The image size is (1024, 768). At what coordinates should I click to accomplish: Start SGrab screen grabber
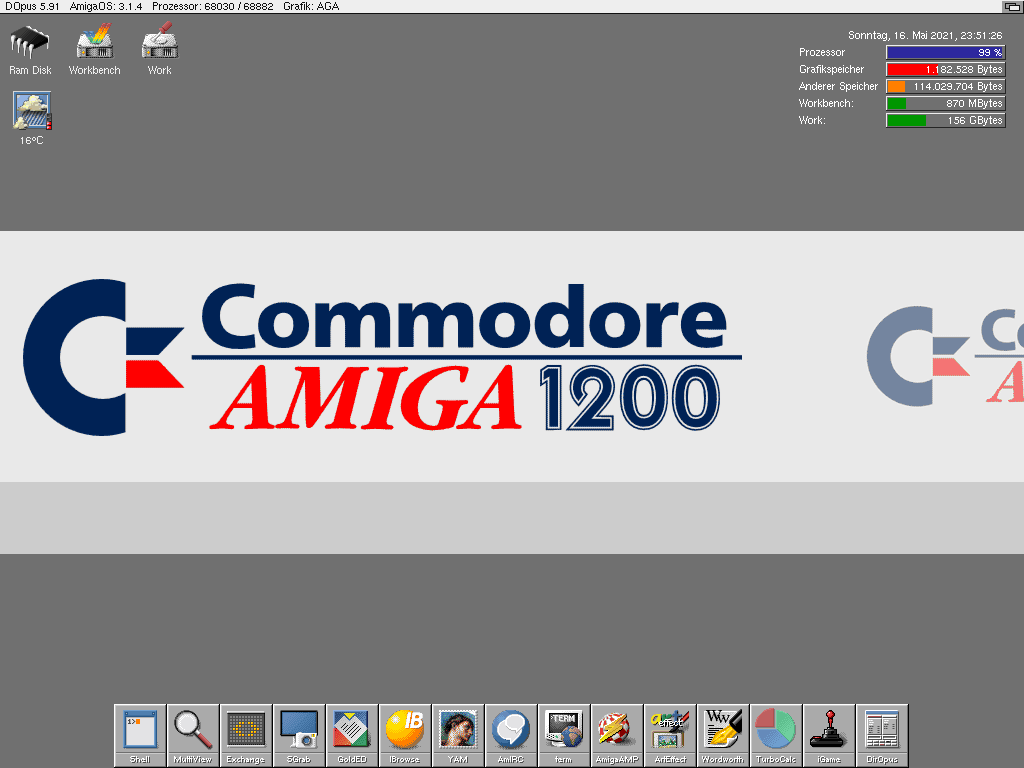coord(298,735)
